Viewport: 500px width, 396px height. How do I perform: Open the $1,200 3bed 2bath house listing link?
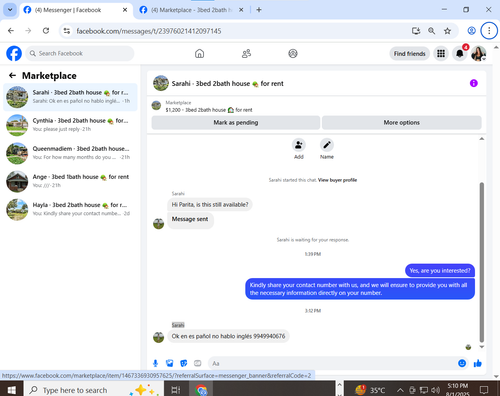coord(209,110)
